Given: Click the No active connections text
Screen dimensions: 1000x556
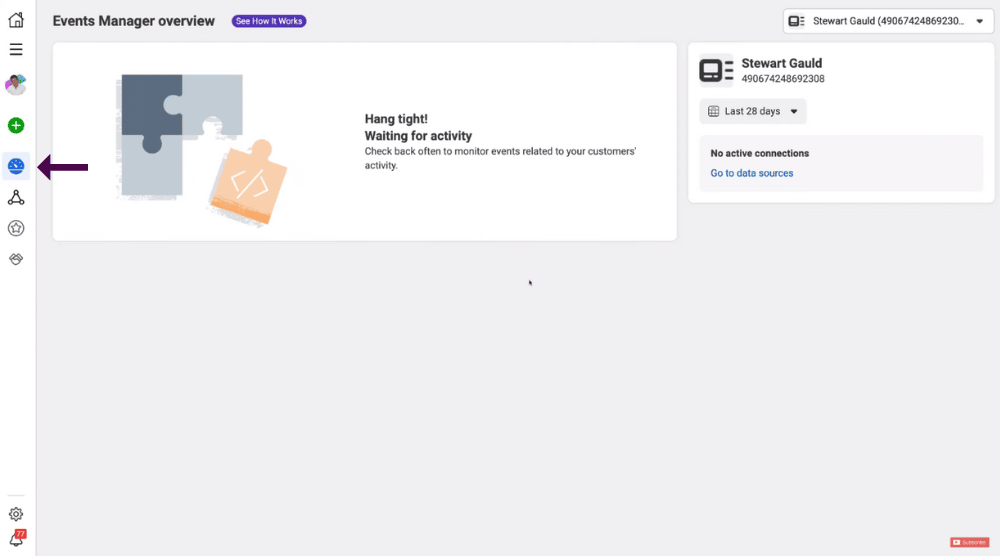Looking at the screenshot, I should pos(759,153).
